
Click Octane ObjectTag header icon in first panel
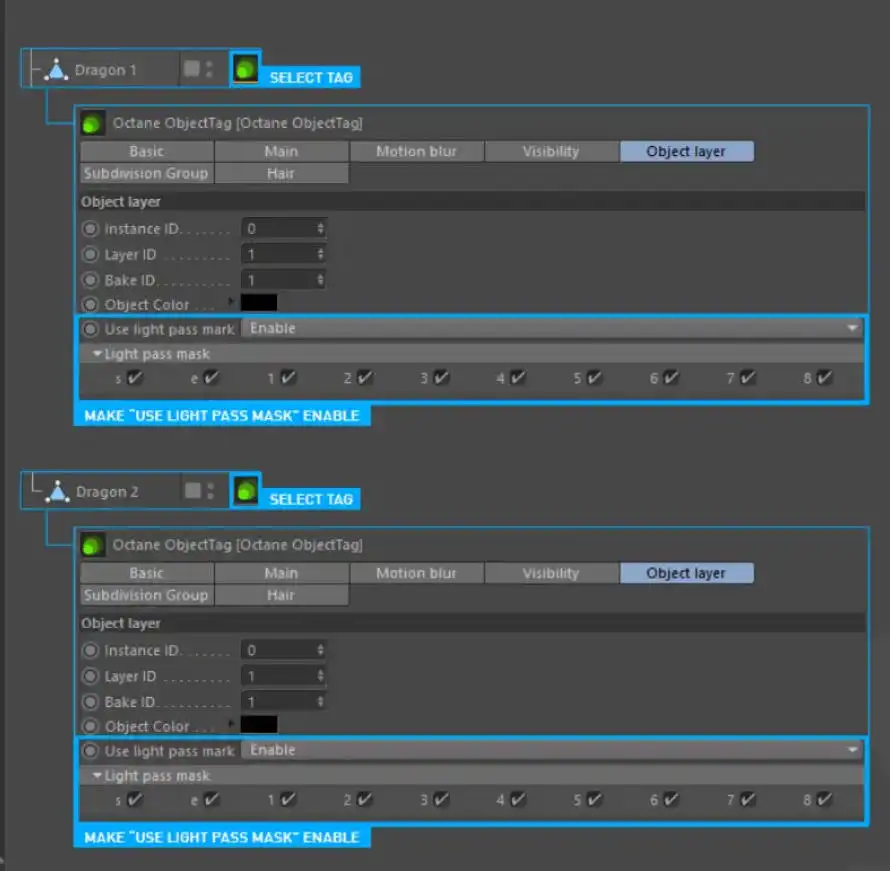[x=93, y=123]
